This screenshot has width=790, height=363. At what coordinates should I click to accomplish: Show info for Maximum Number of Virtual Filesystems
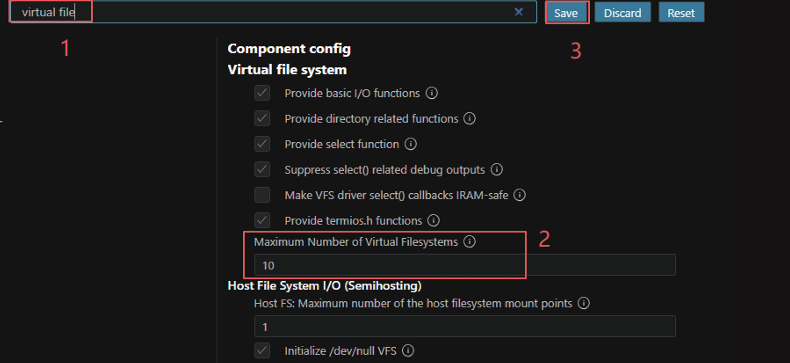470,242
